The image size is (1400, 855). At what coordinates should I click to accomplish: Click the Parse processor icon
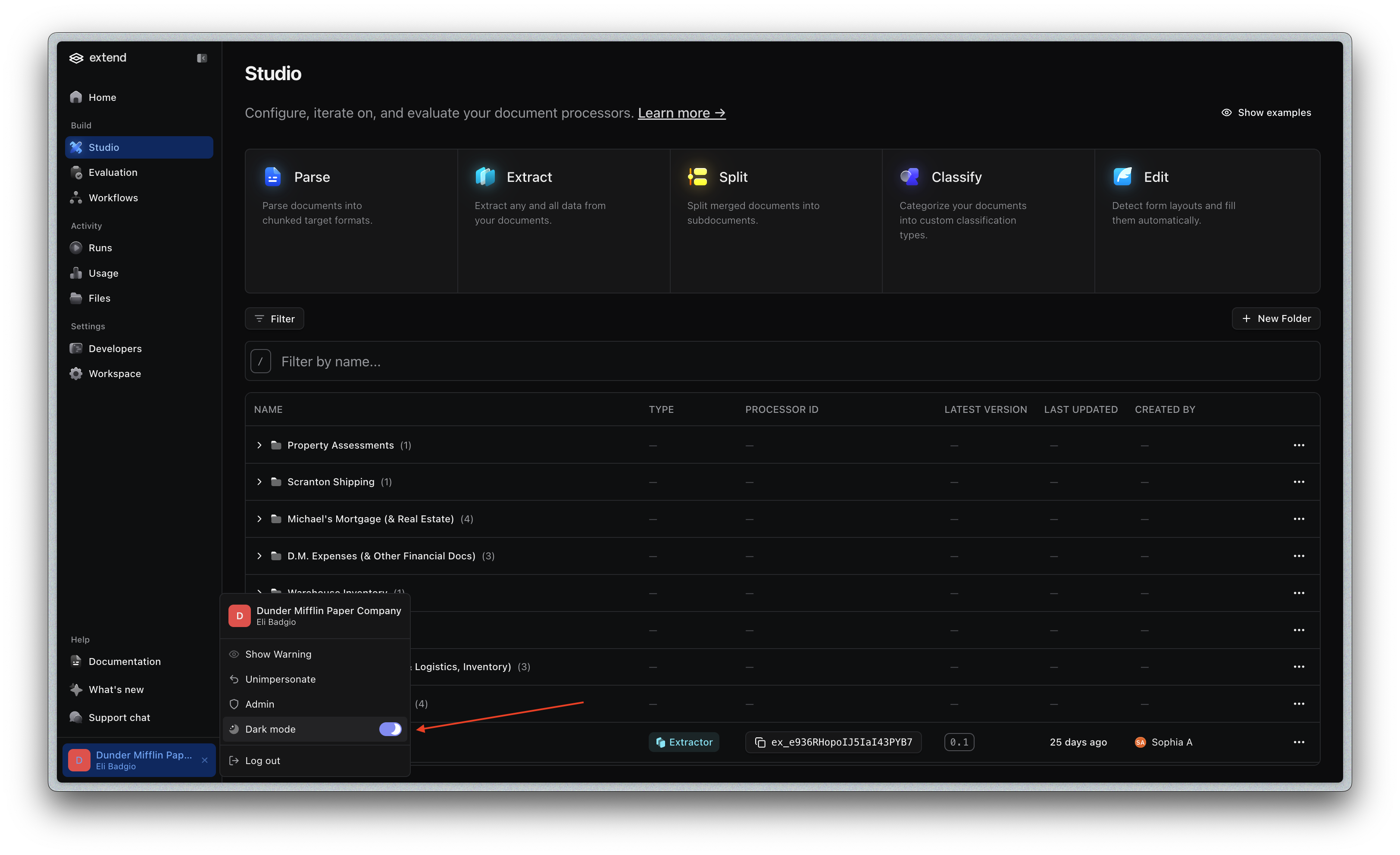(x=273, y=177)
